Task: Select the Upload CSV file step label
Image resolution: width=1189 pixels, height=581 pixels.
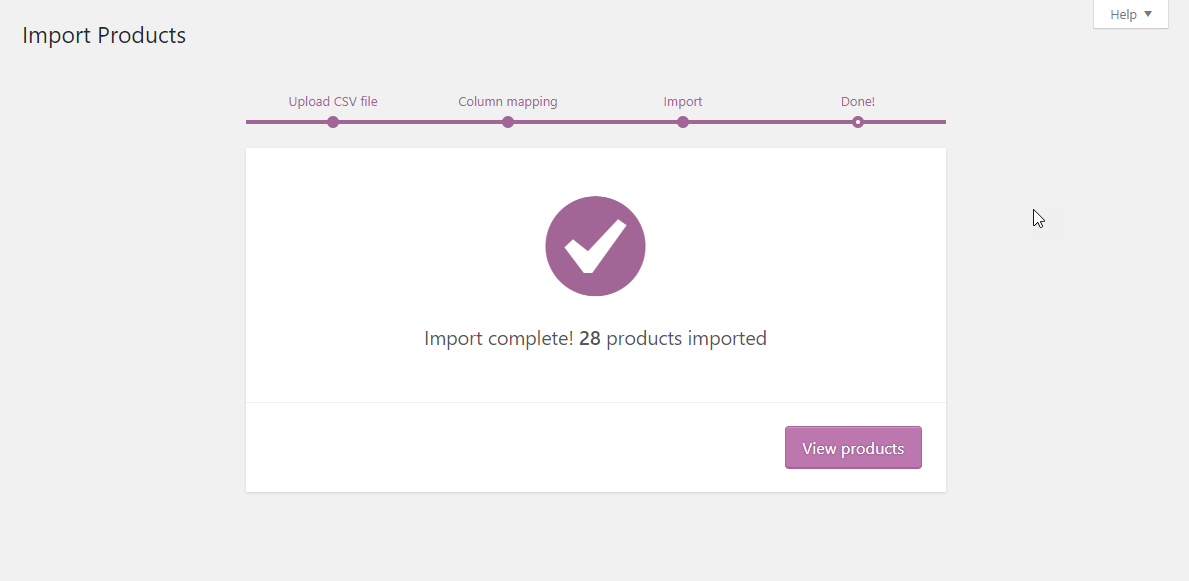Action: tap(333, 102)
